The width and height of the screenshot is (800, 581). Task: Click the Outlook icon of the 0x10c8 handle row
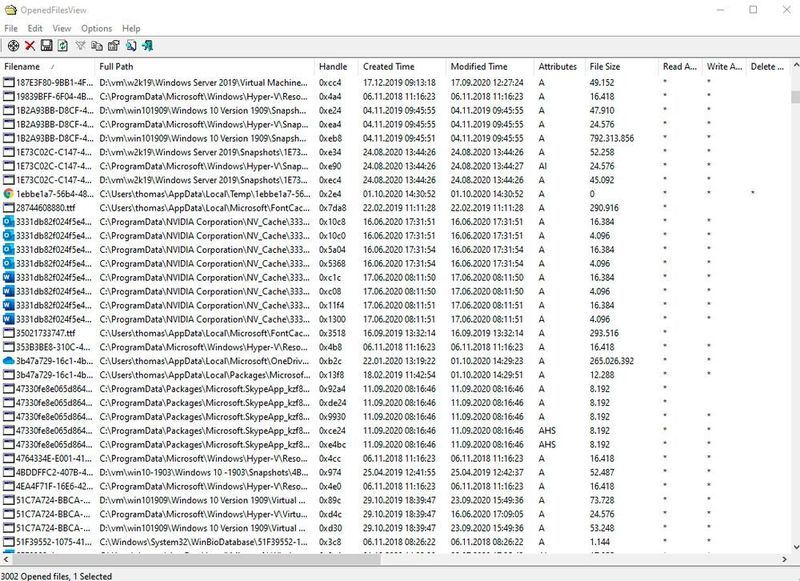click(8, 221)
